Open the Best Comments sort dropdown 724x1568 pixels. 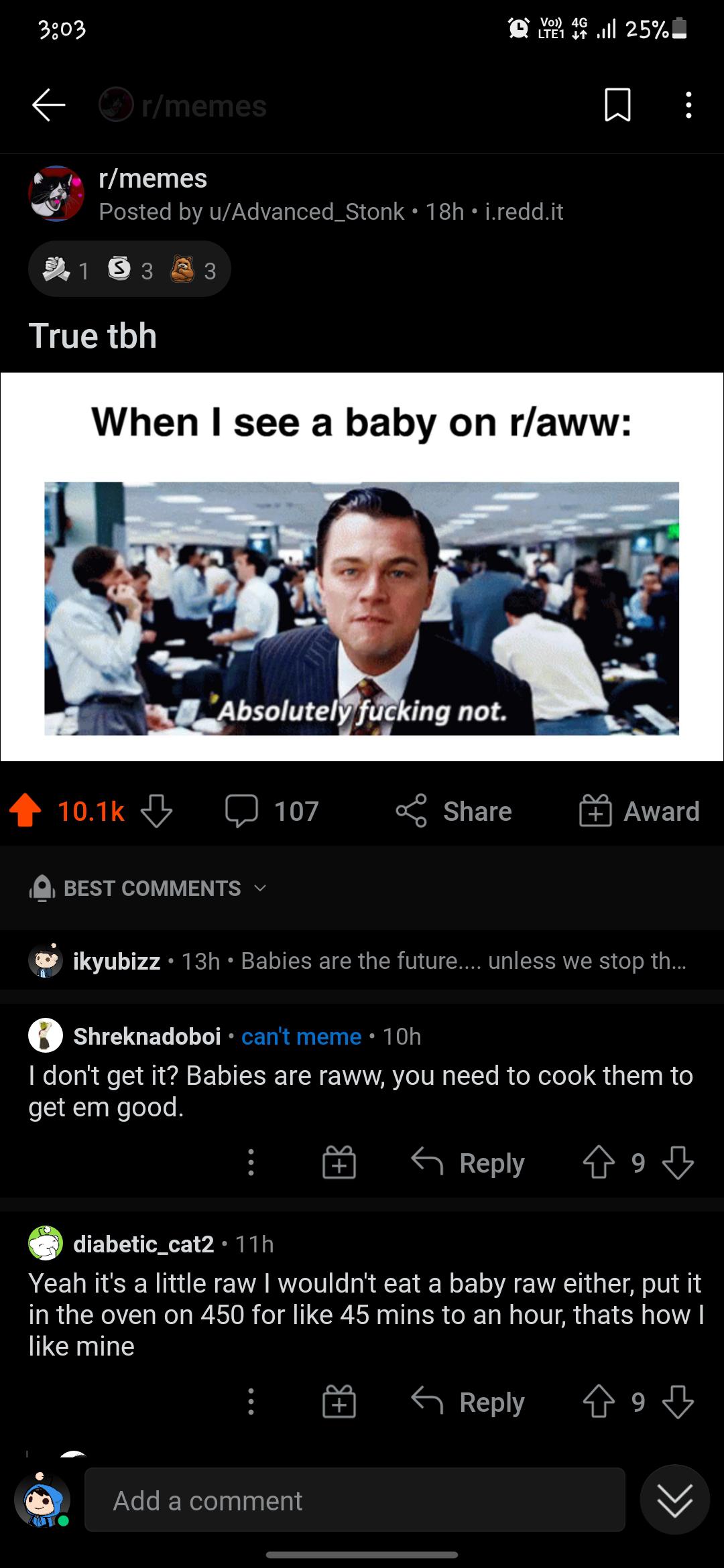[151, 889]
